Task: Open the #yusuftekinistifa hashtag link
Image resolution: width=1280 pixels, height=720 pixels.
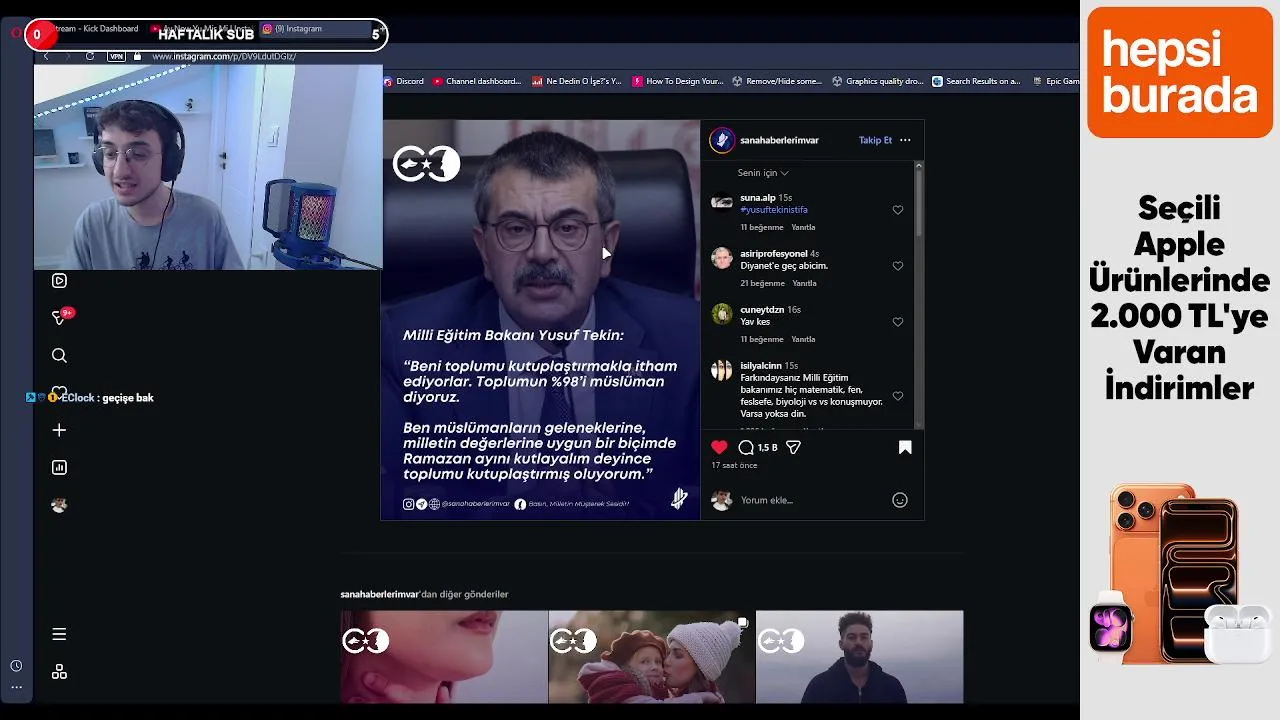Action: pyautogui.click(x=774, y=210)
